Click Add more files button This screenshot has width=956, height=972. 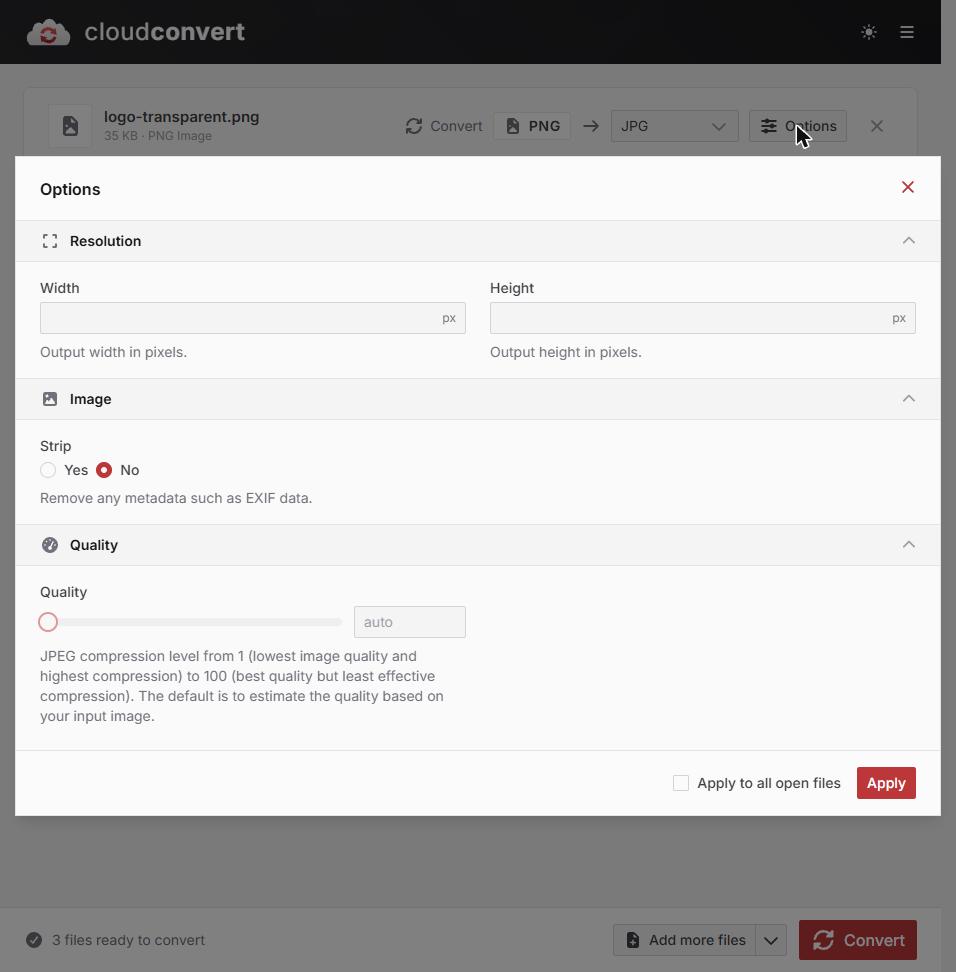click(684, 940)
